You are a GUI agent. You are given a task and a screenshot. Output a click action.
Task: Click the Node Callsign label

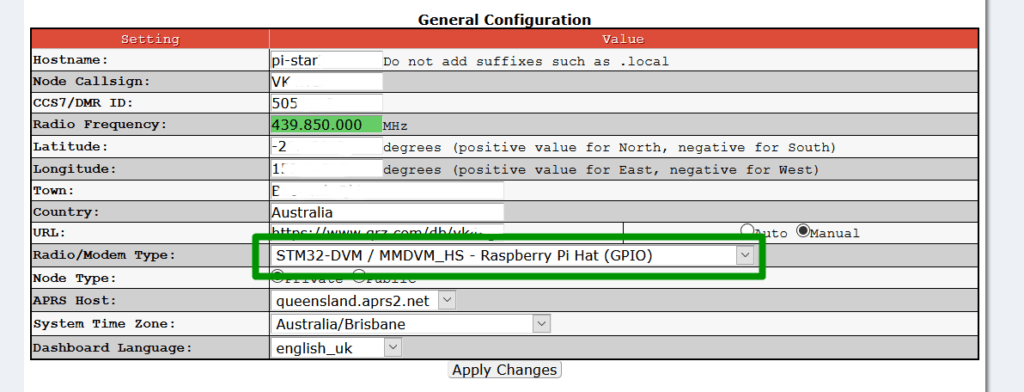pyautogui.click(x=92, y=82)
